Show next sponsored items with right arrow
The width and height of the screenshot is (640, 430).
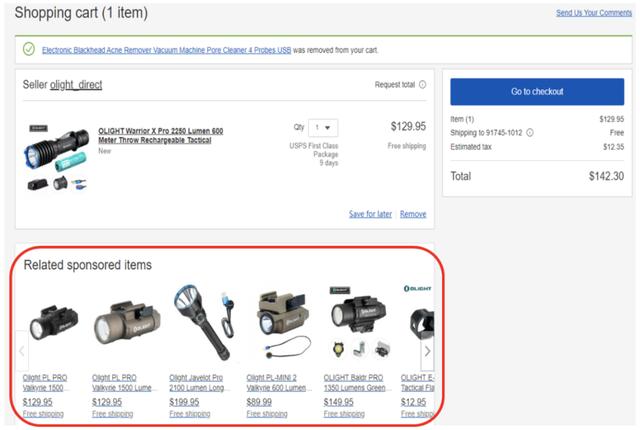tap(427, 351)
